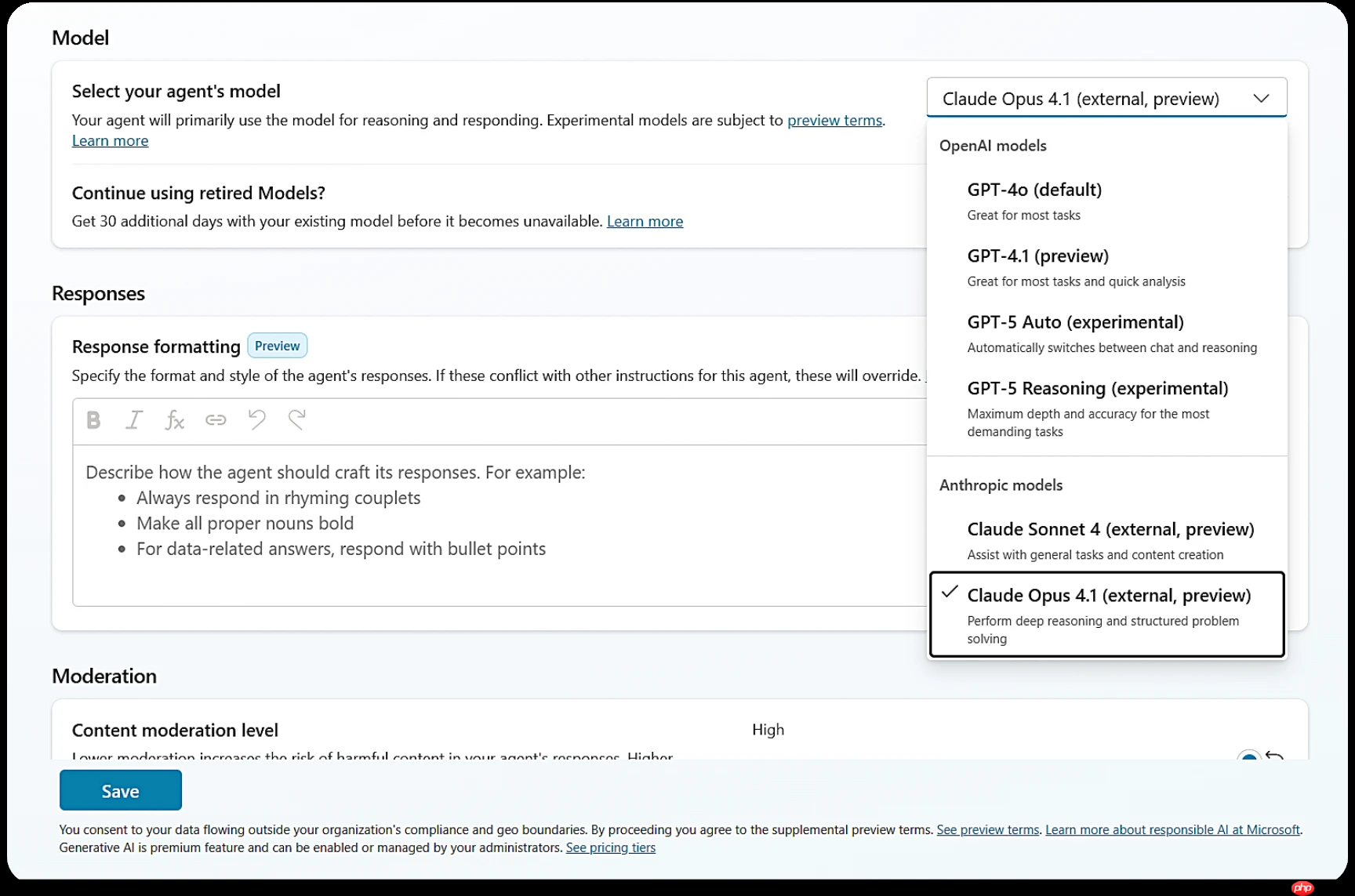Image resolution: width=1355 pixels, height=896 pixels.
Task: Apply italic formatting in response editor
Action: pos(134,420)
